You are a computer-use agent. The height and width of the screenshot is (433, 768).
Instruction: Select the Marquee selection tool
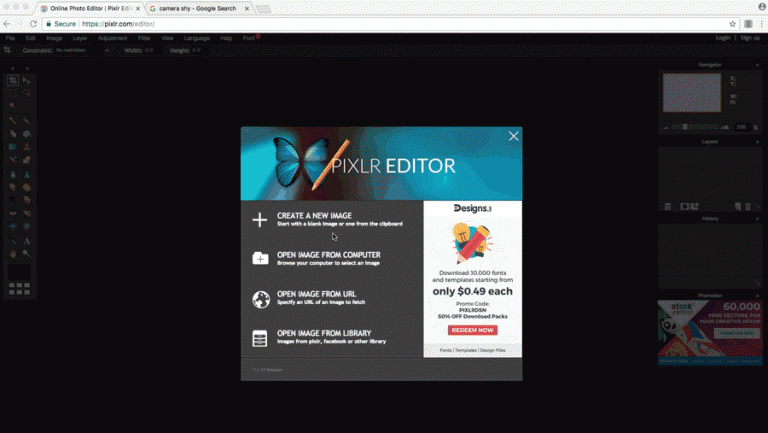(13, 93)
